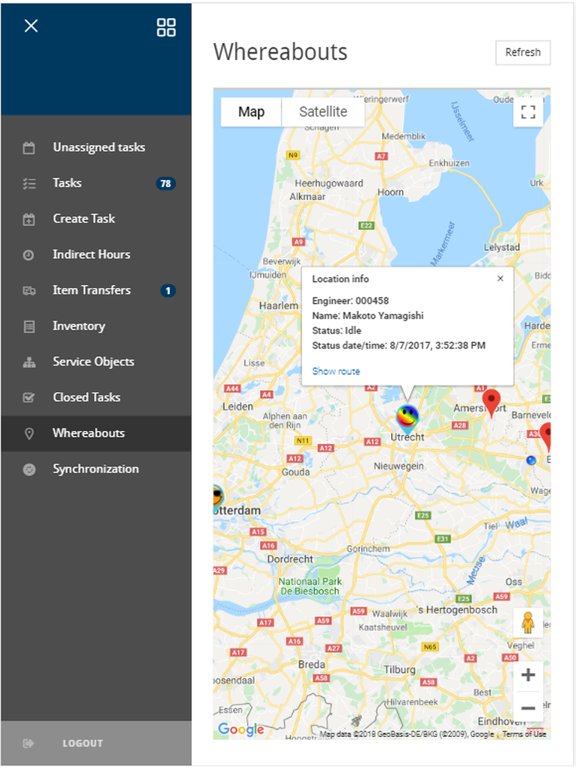This screenshot has height=768, width=576.
Task: Open Item Transfers page
Action: pyautogui.click(x=96, y=290)
